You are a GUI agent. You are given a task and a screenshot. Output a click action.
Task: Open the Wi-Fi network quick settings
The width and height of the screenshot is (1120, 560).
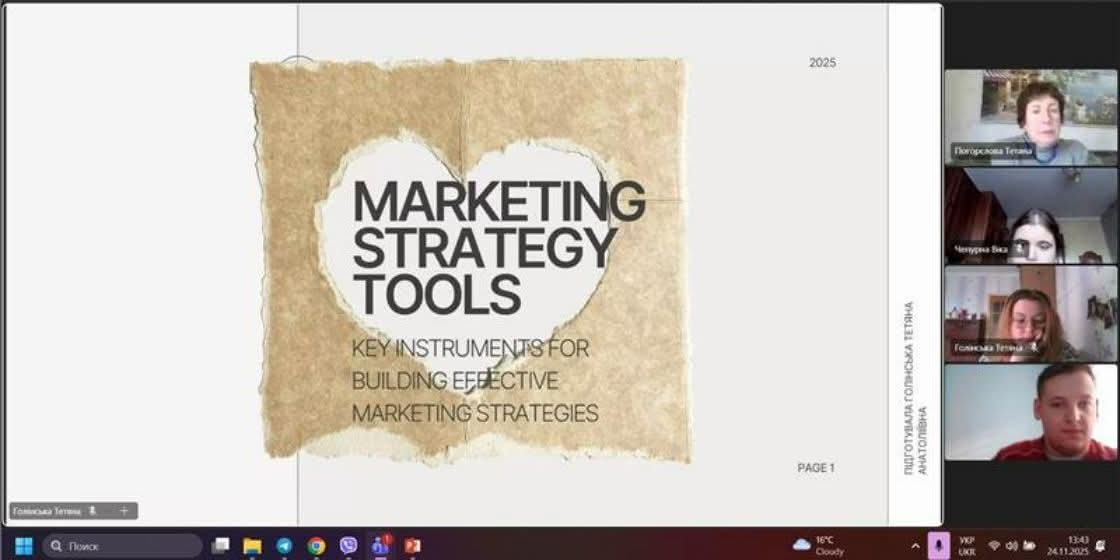(x=994, y=546)
